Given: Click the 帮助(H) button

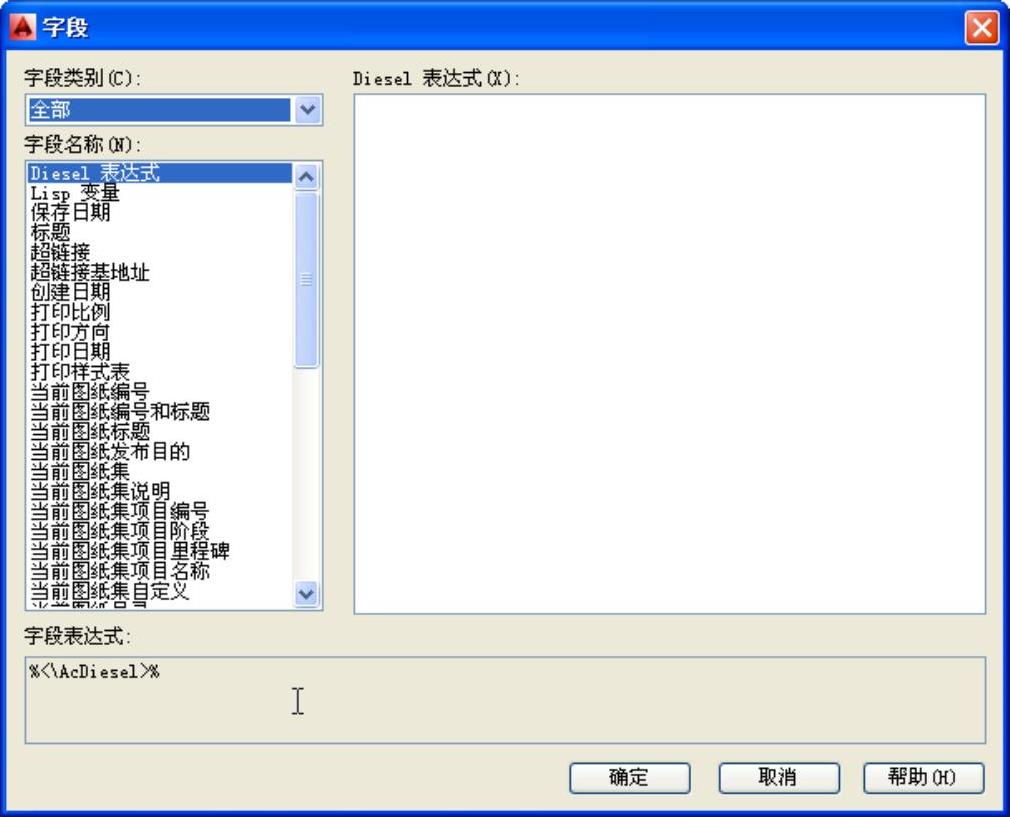Looking at the screenshot, I should pyautogui.click(x=923, y=778).
